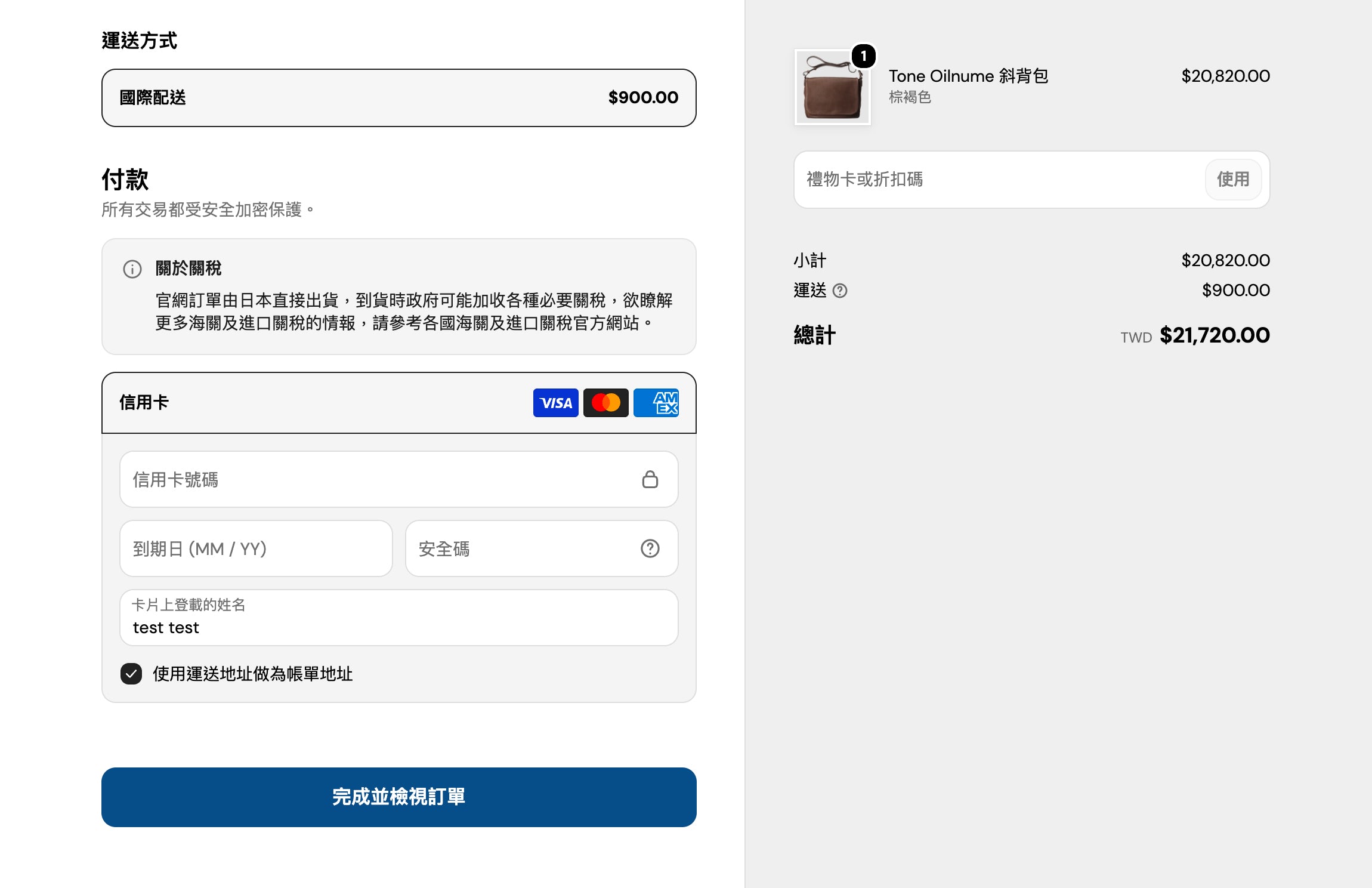Click the Tone Oilnume 斜背包 product name

click(x=968, y=76)
